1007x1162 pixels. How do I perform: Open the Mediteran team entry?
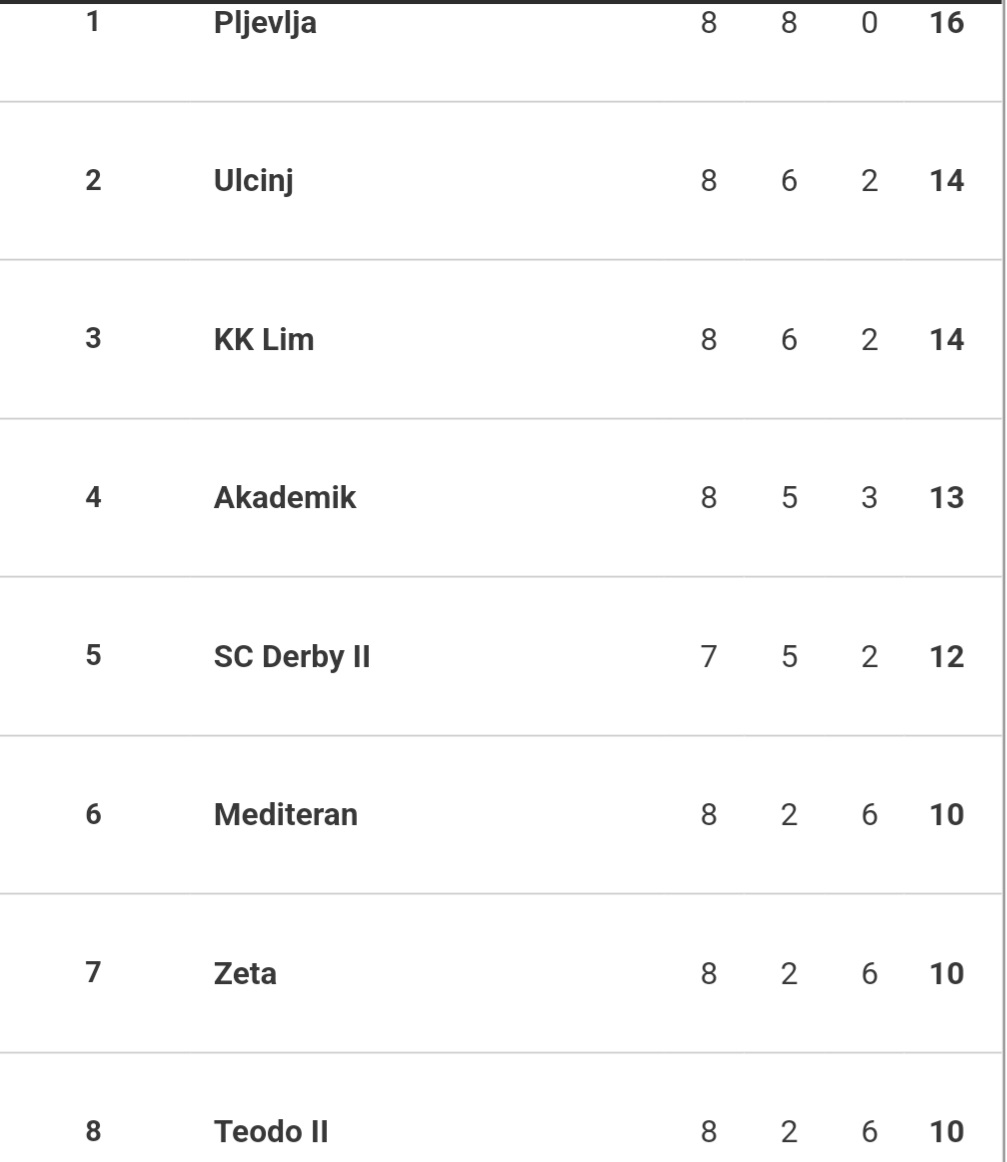pyautogui.click(x=285, y=814)
